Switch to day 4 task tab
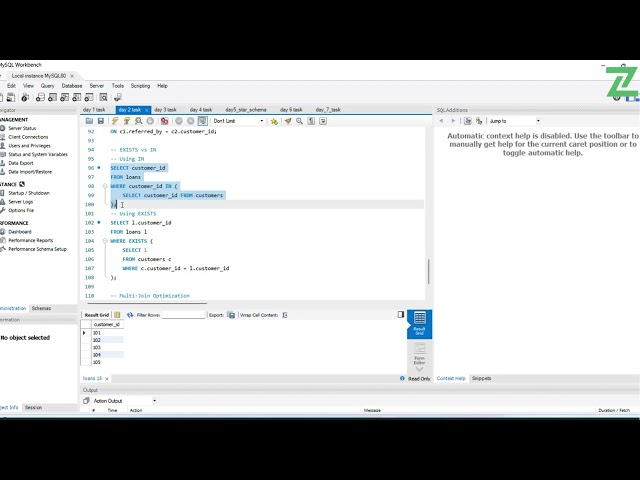This screenshot has width=640, height=480. coord(201,109)
